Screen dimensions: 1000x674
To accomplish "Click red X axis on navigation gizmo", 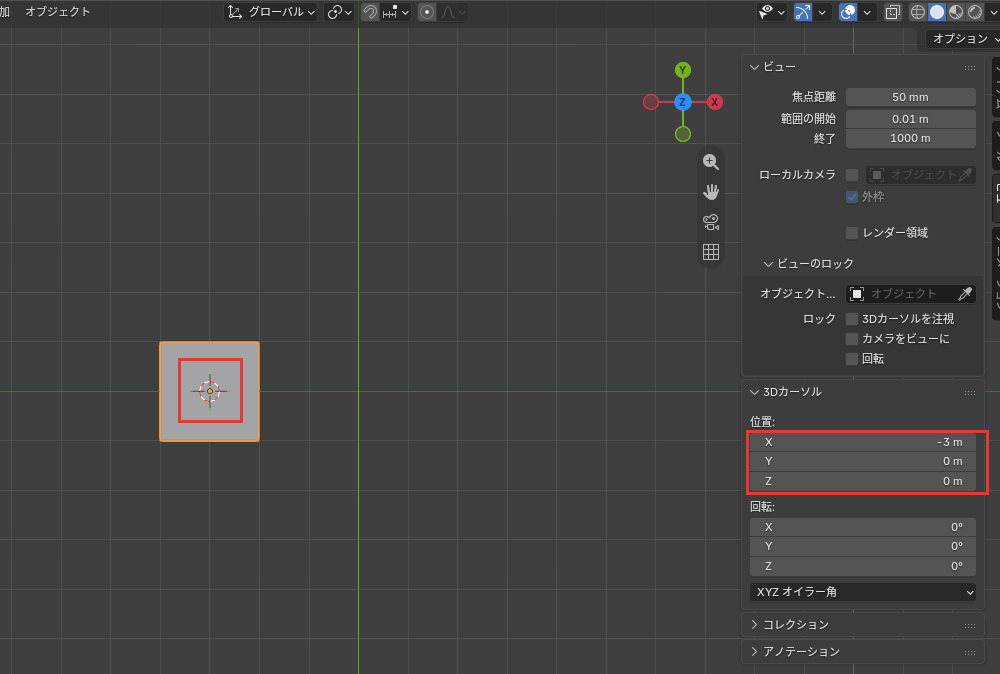I will [x=715, y=102].
